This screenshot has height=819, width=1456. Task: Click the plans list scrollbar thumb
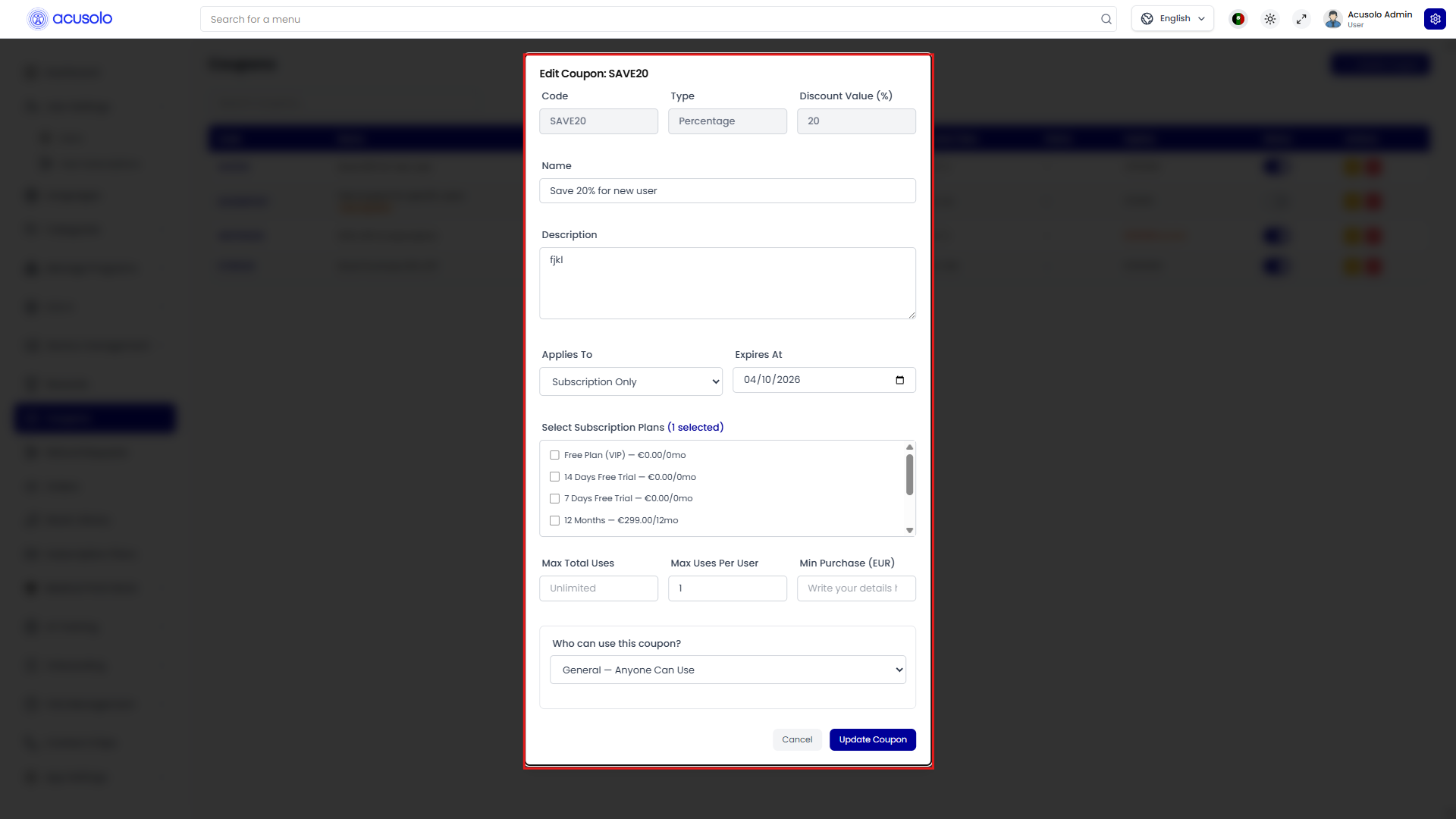tap(909, 475)
